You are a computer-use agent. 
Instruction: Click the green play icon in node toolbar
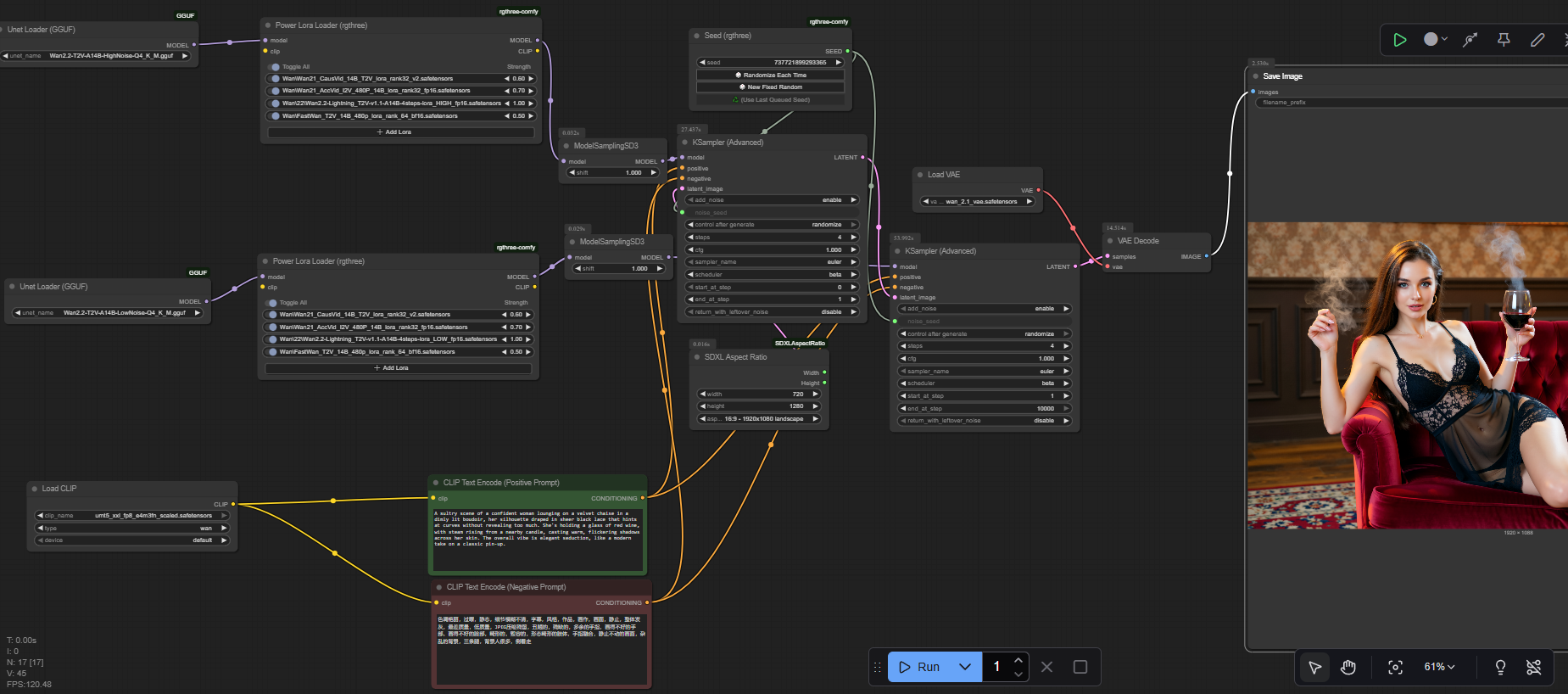[1399, 40]
